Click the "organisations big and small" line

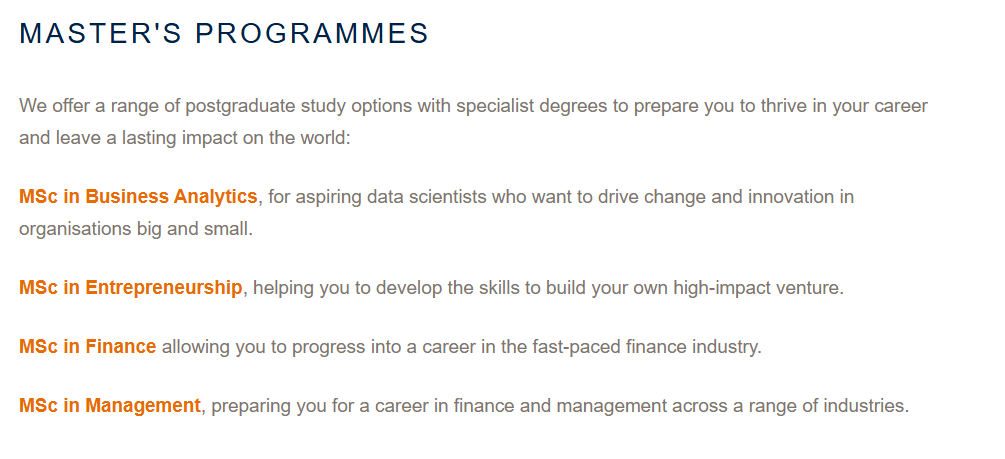point(135,228)
